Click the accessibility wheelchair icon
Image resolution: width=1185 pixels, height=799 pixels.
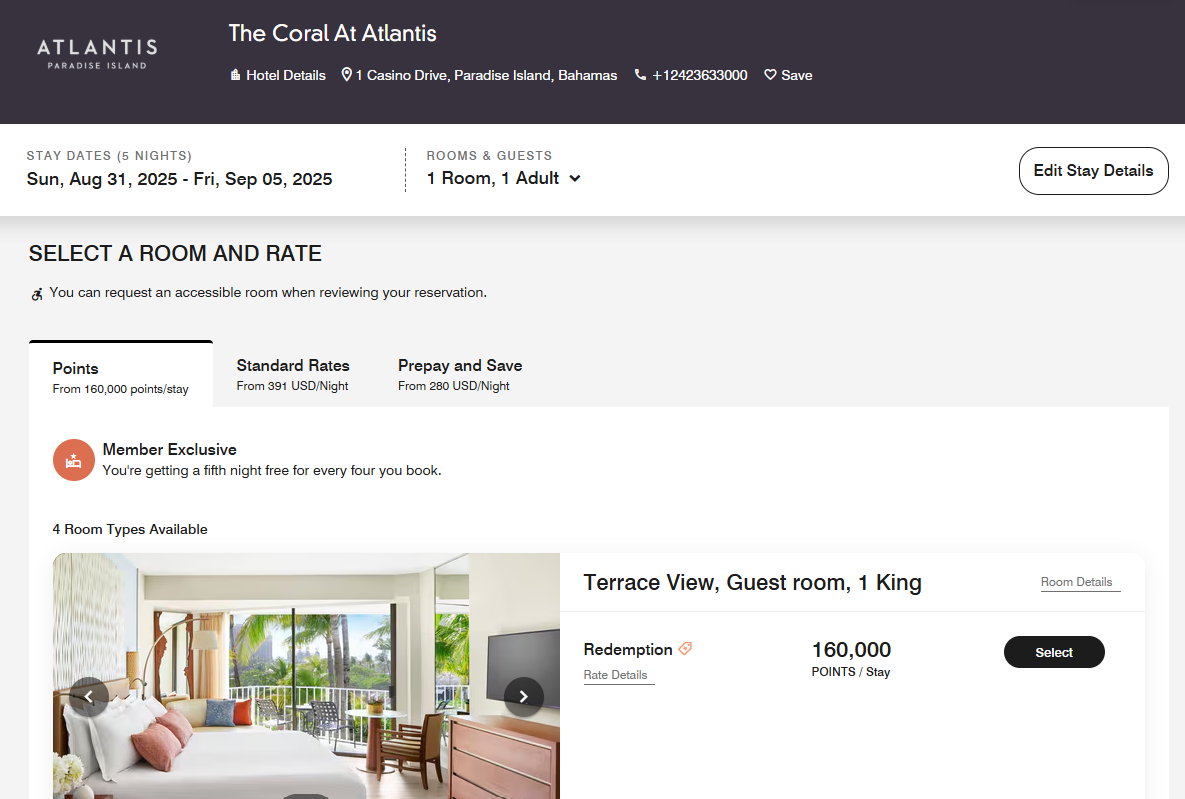(37, 293)
